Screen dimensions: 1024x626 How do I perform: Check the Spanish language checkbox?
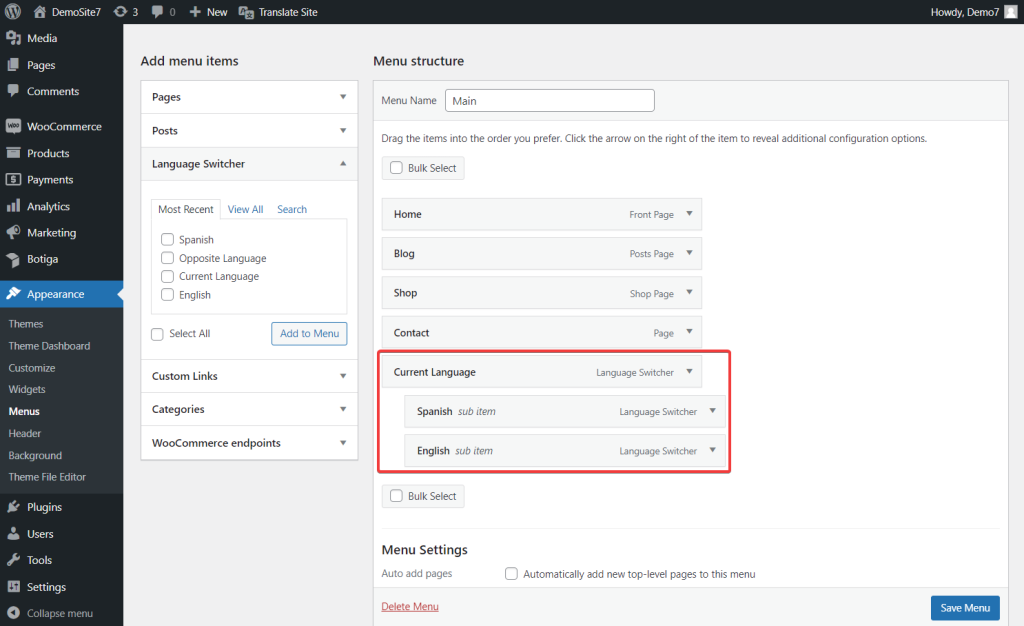pos(167,240)
